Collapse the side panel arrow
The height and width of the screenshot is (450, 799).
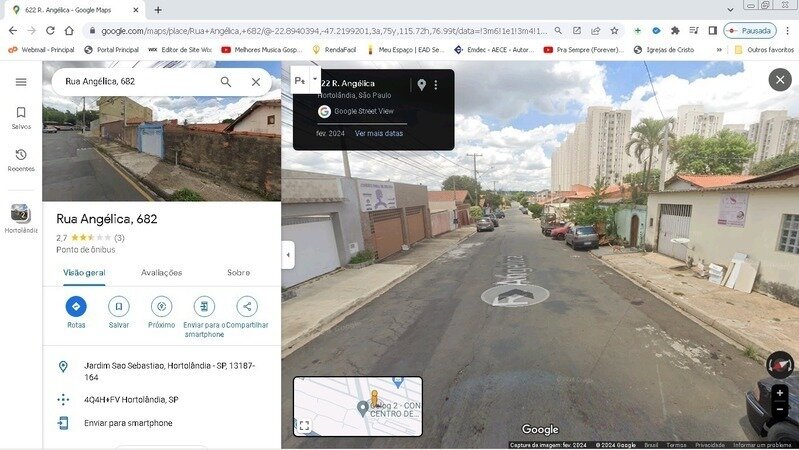point(288,255)
